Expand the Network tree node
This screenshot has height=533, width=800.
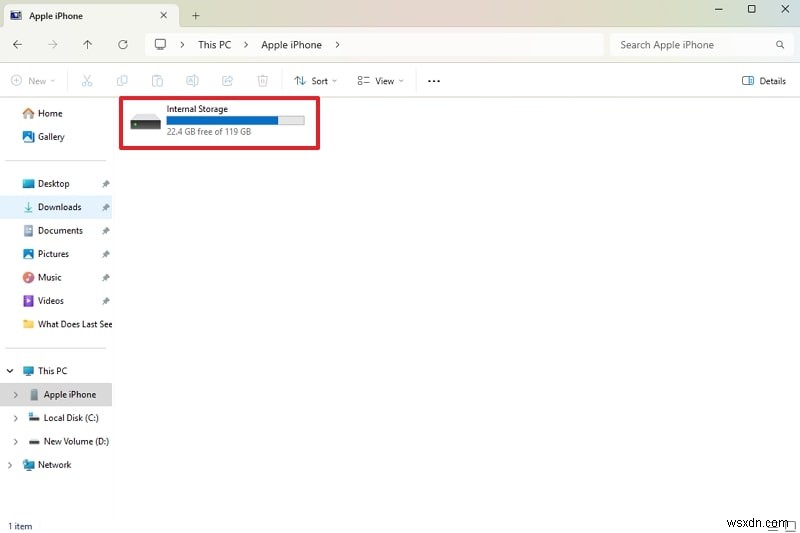tap(10, 465)
